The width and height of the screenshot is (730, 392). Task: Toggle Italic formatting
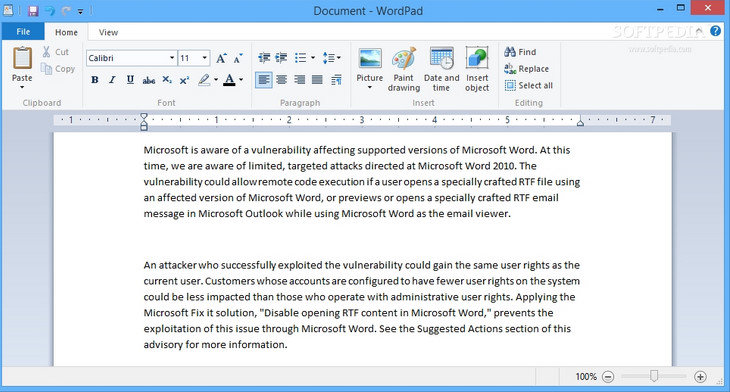coord(112,80)
